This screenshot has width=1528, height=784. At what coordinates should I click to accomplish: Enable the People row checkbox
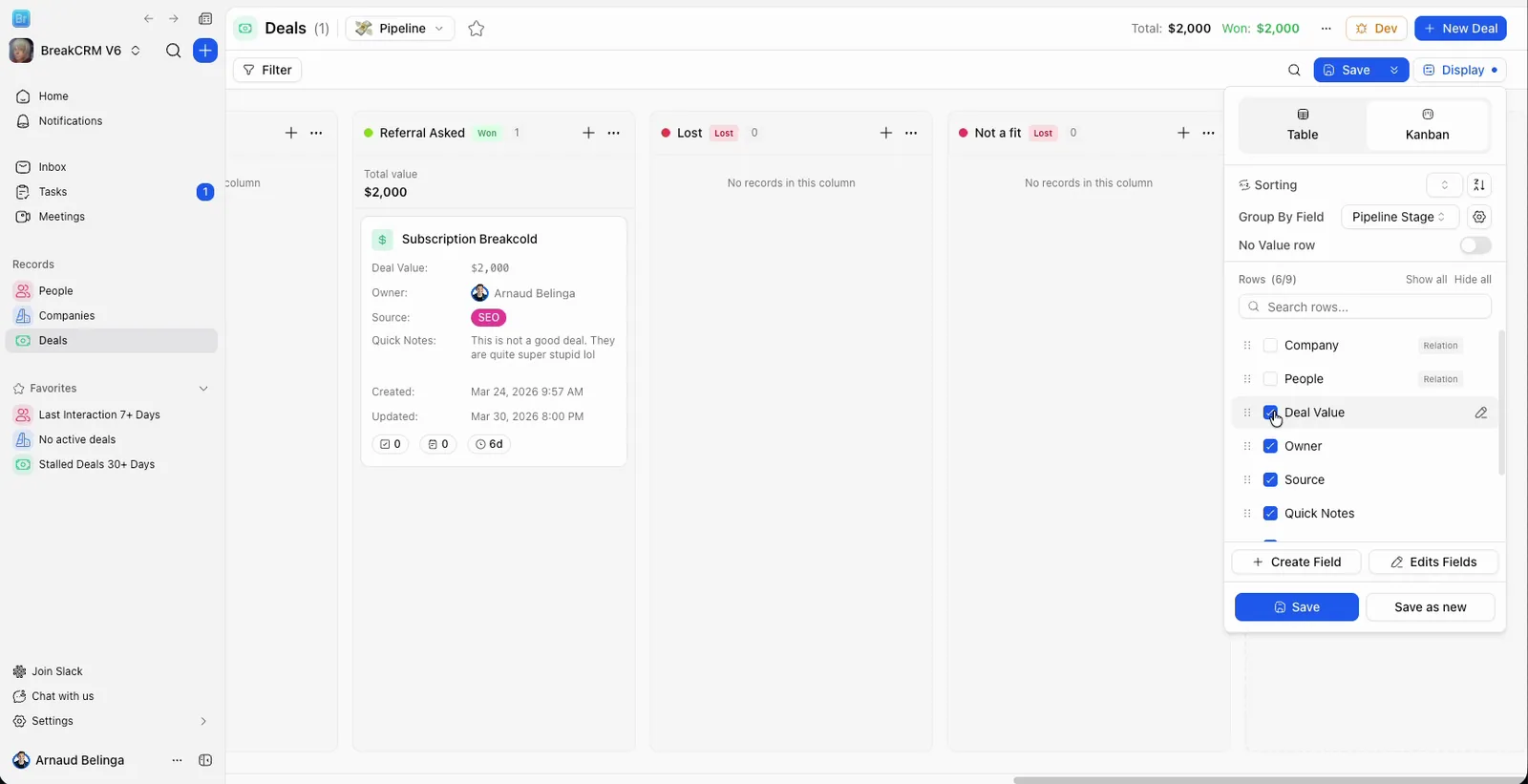pos(1270,379)
